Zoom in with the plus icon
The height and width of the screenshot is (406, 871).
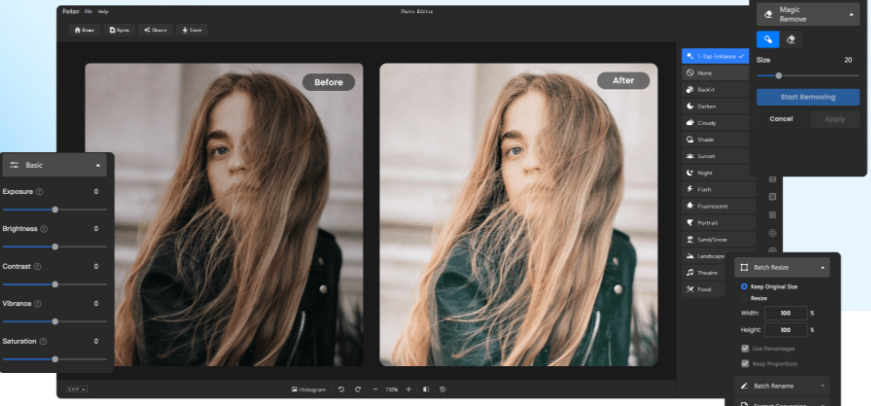pos(408,389)
